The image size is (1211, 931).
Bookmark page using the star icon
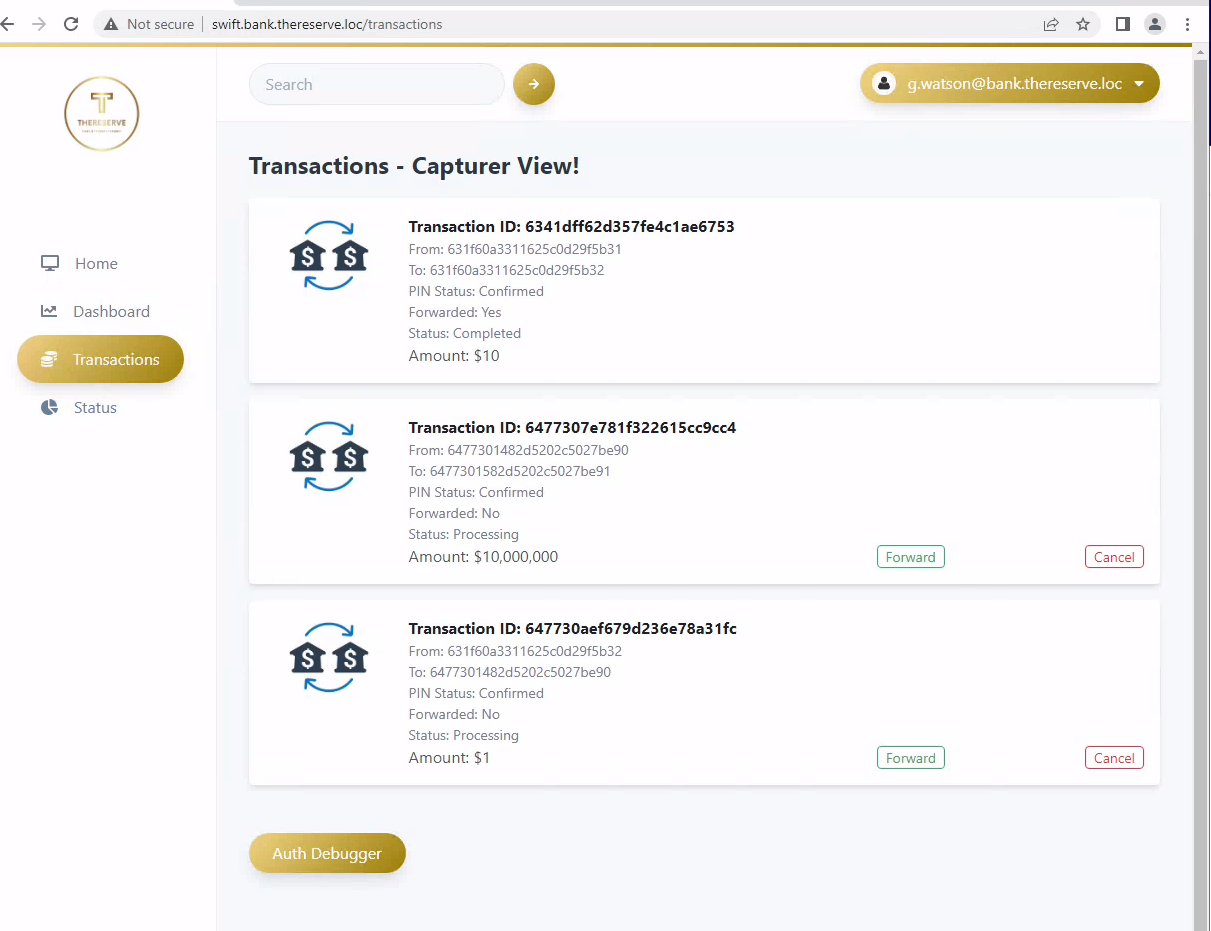coord(1083,24)
